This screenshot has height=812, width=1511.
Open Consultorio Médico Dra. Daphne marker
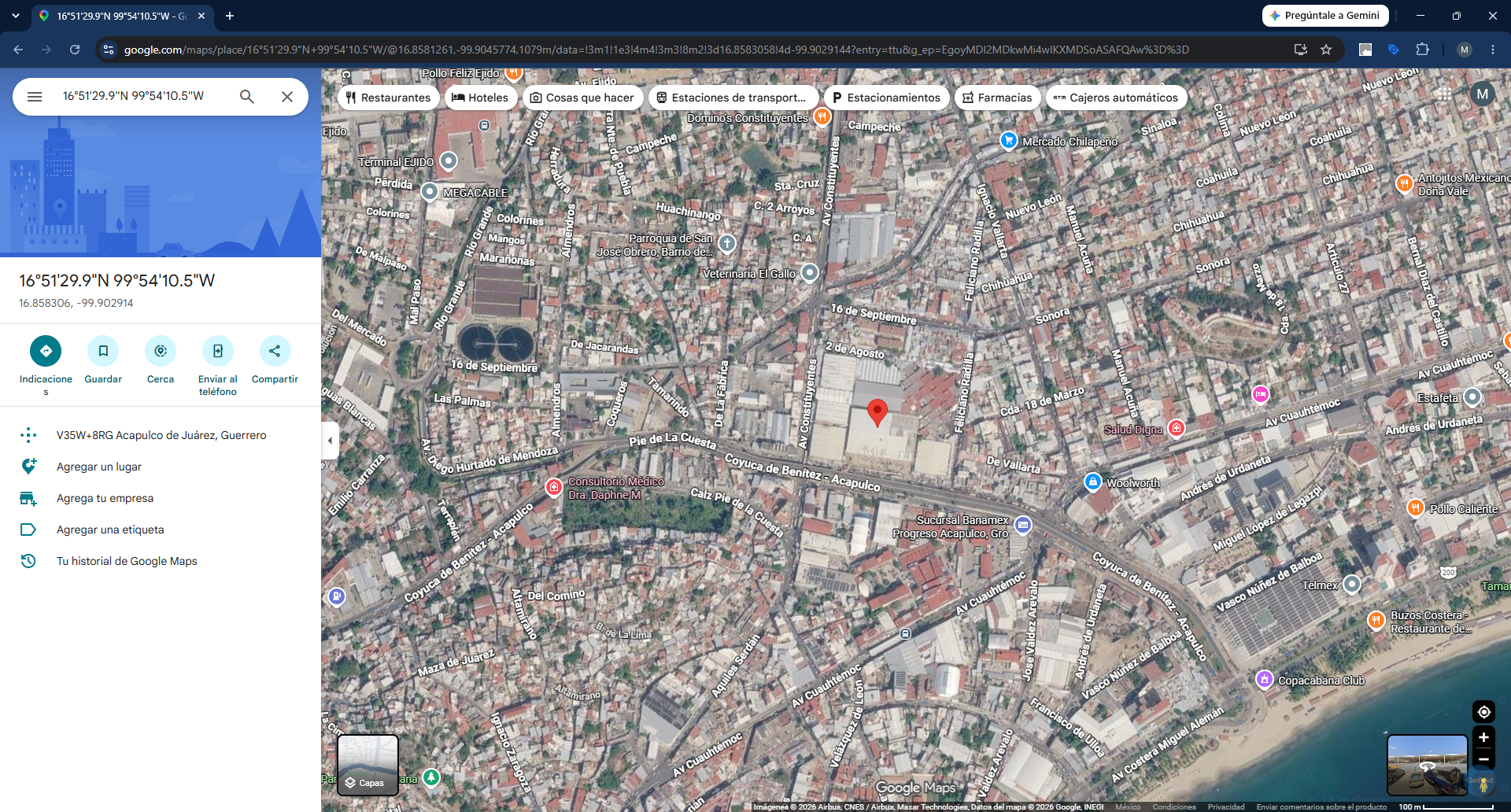click(554, 488)
